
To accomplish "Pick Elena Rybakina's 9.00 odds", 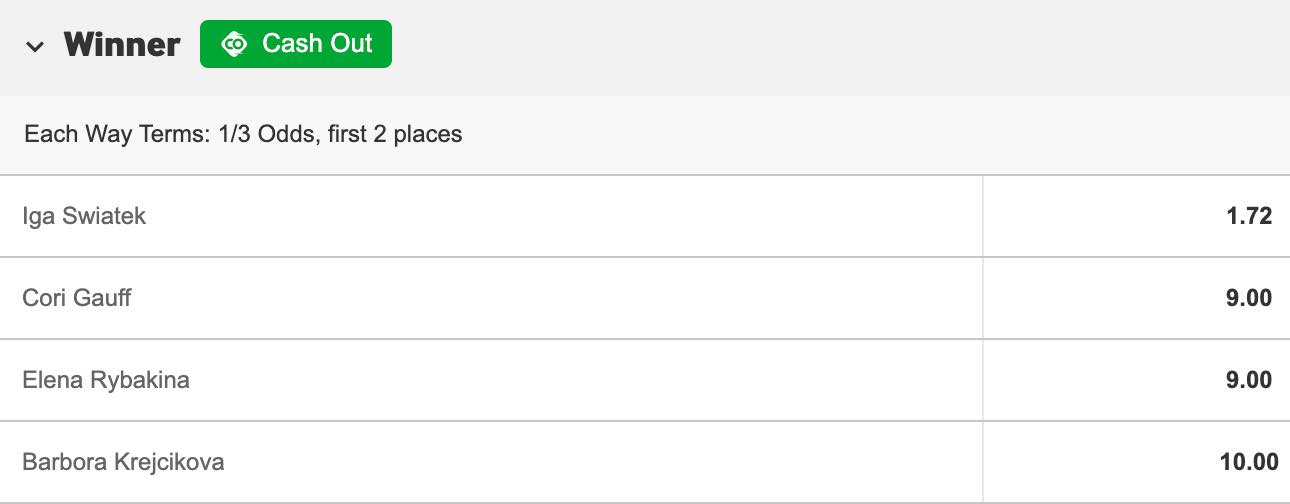I will 1136,380.
